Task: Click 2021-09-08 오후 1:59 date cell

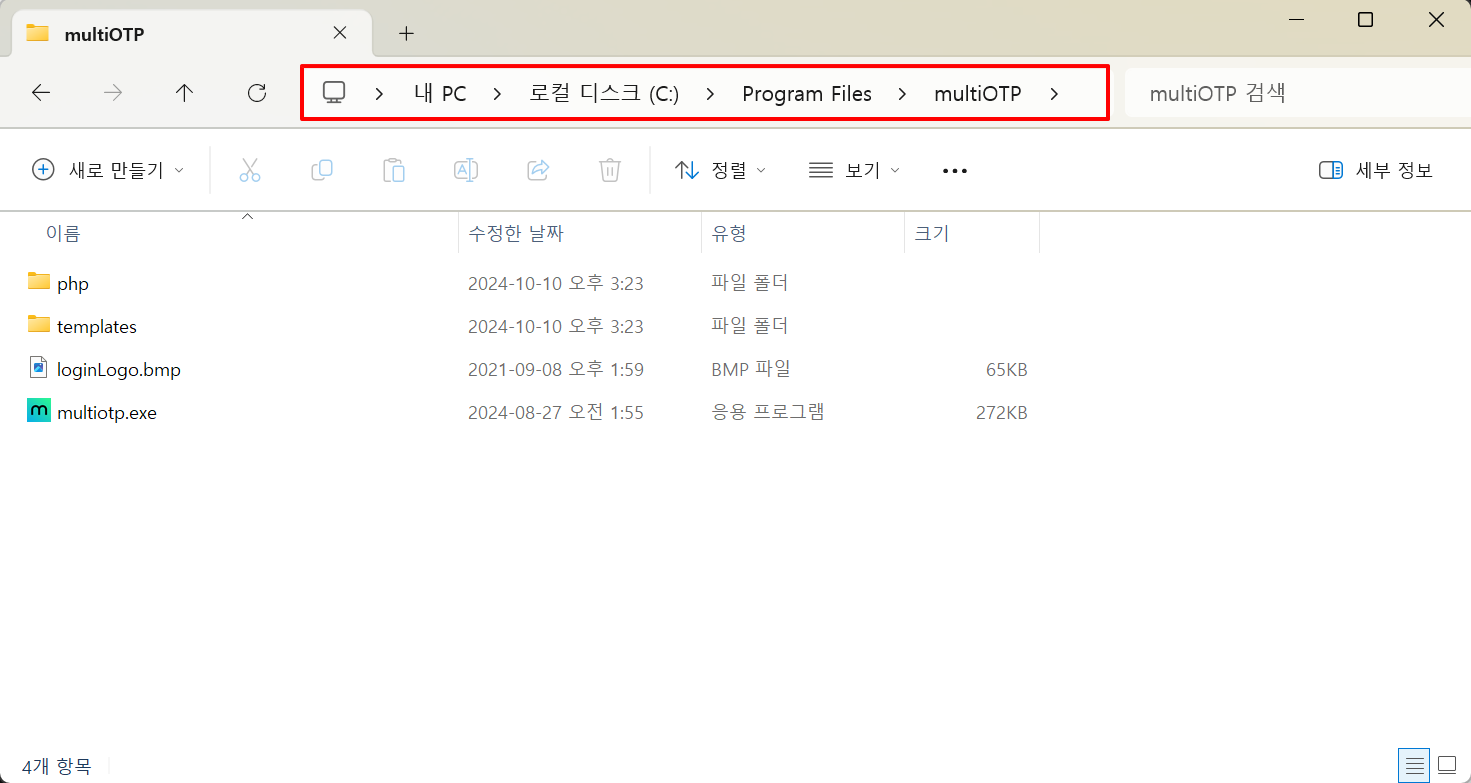Action: (x=556, y=370)
